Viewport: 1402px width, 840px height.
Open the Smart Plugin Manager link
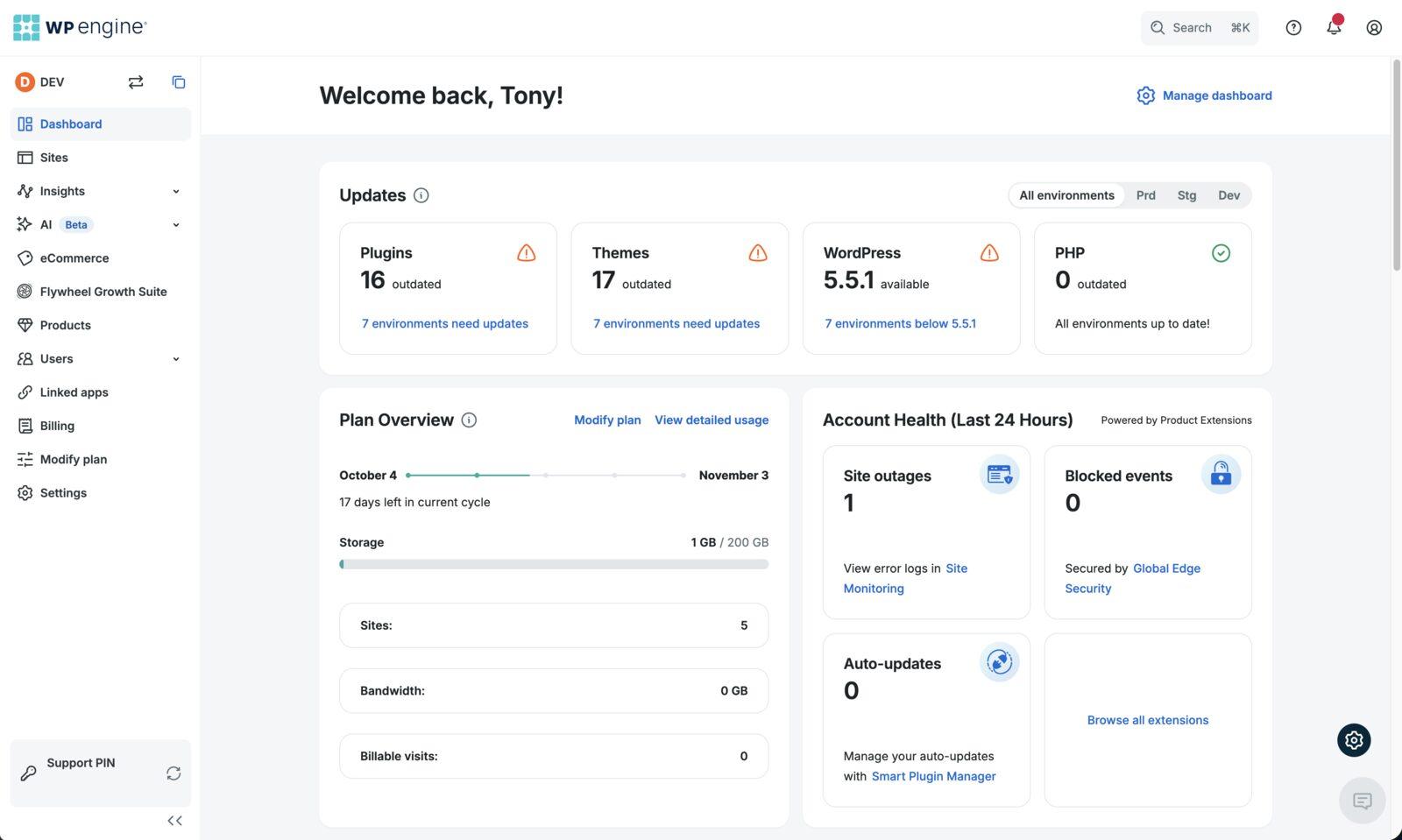(933, 776)
